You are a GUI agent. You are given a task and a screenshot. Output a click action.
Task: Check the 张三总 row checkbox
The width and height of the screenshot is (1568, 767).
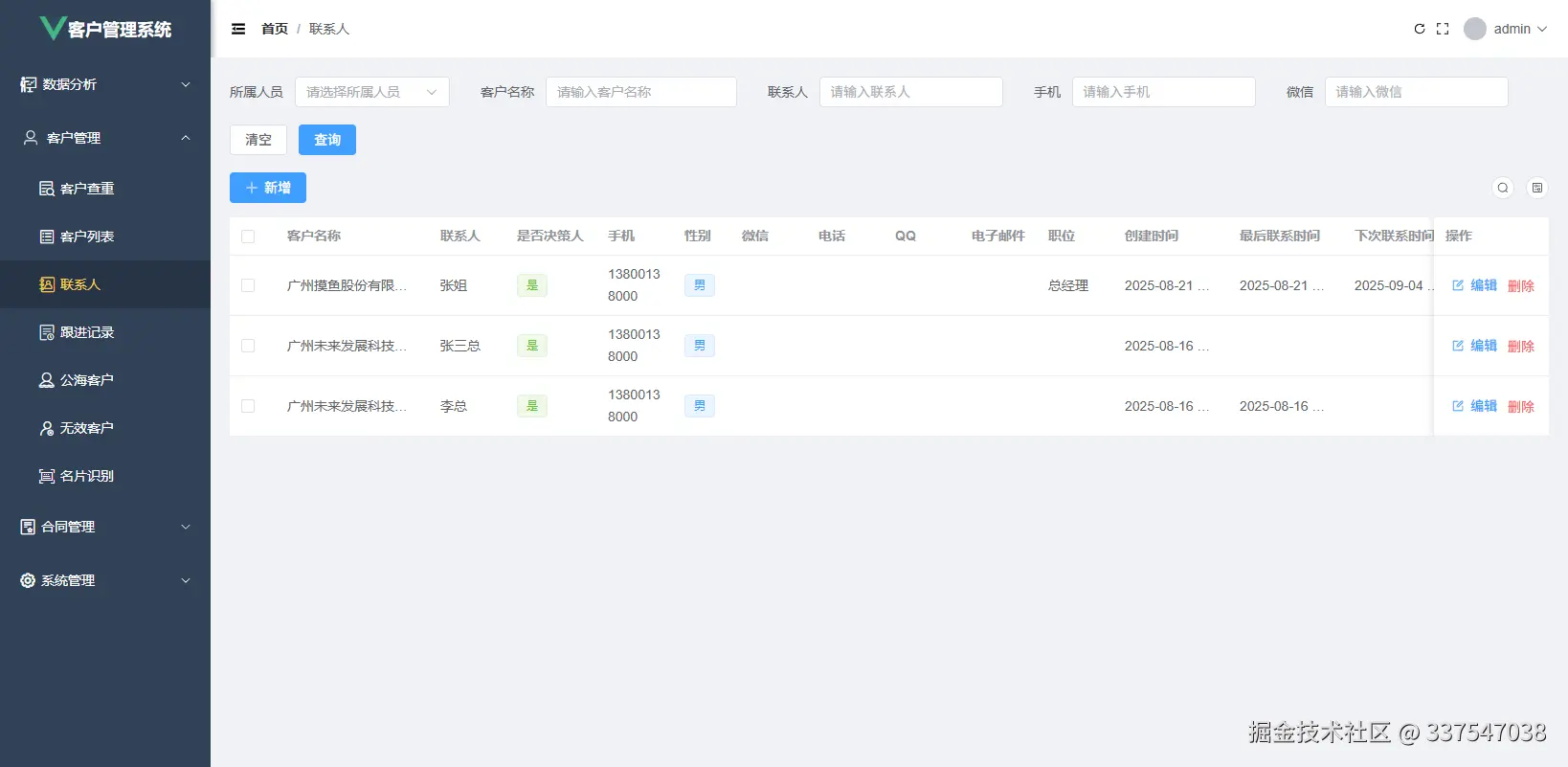tap(248, 346)
